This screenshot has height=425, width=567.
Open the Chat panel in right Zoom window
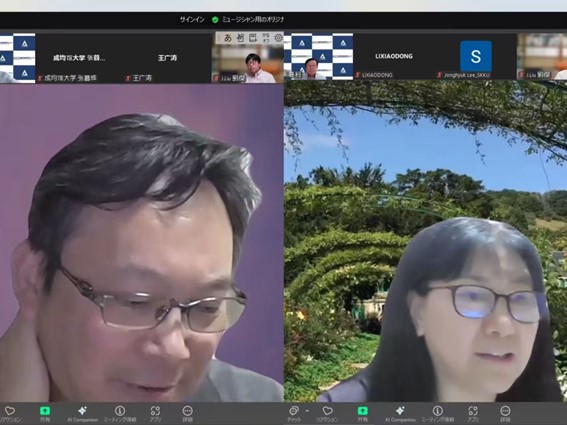(x=294, y=413)
